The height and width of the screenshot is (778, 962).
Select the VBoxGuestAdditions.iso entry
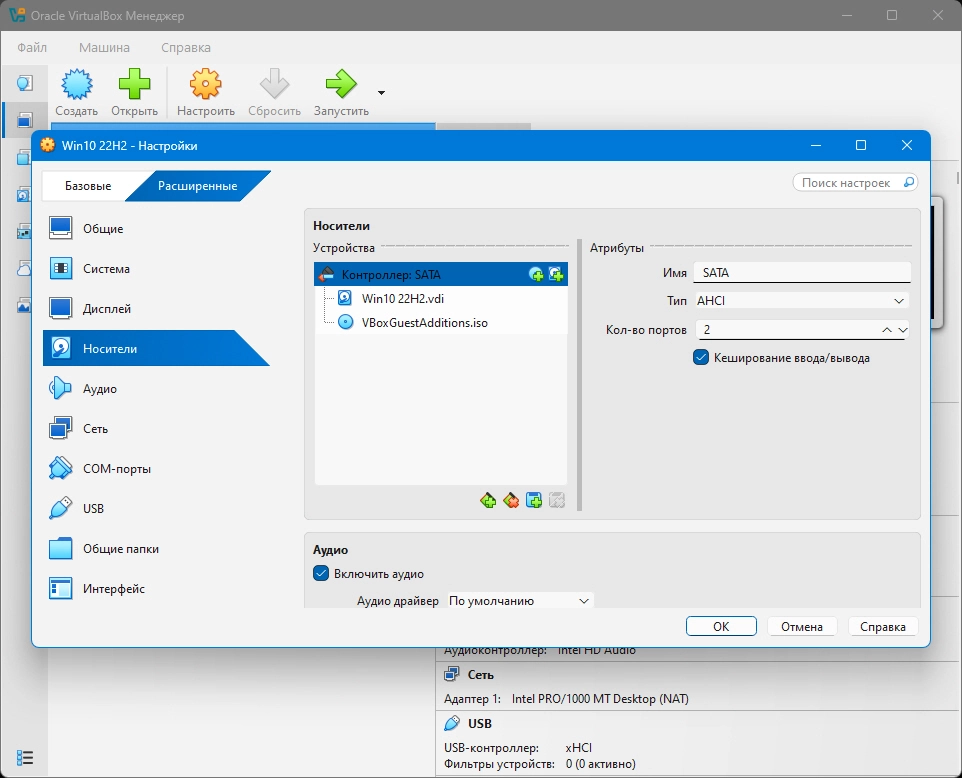(x=441, y=322)
